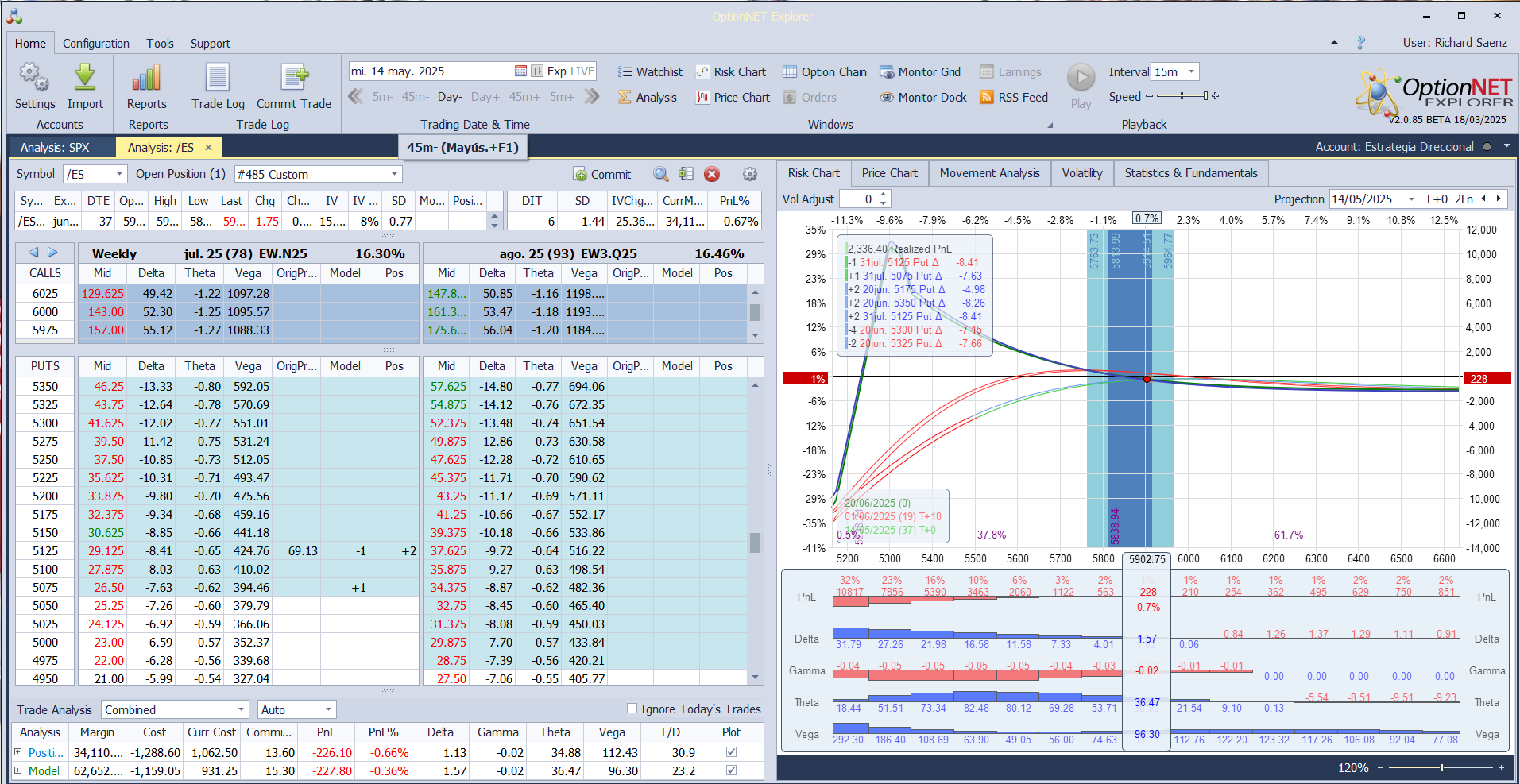
Task: Go to next expiration with right arrow
Action: [x=52, y=253]
